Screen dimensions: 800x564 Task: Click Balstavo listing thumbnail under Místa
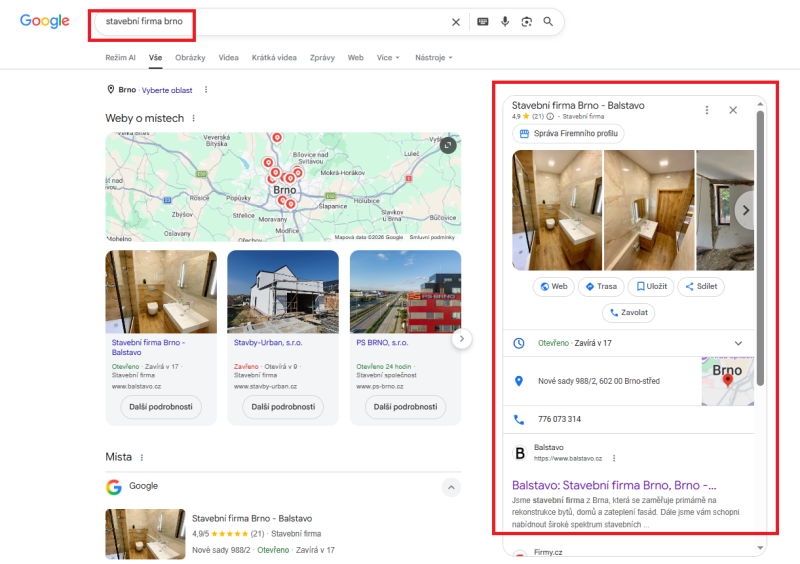(x=145, y=534)
